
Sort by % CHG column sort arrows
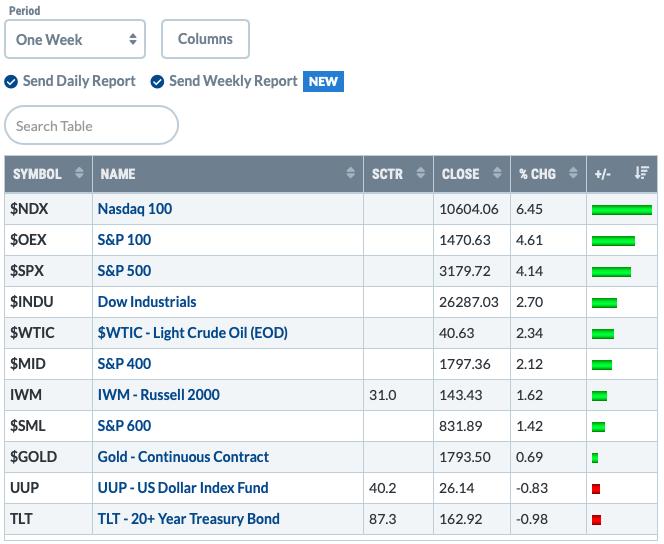point(573,173)
